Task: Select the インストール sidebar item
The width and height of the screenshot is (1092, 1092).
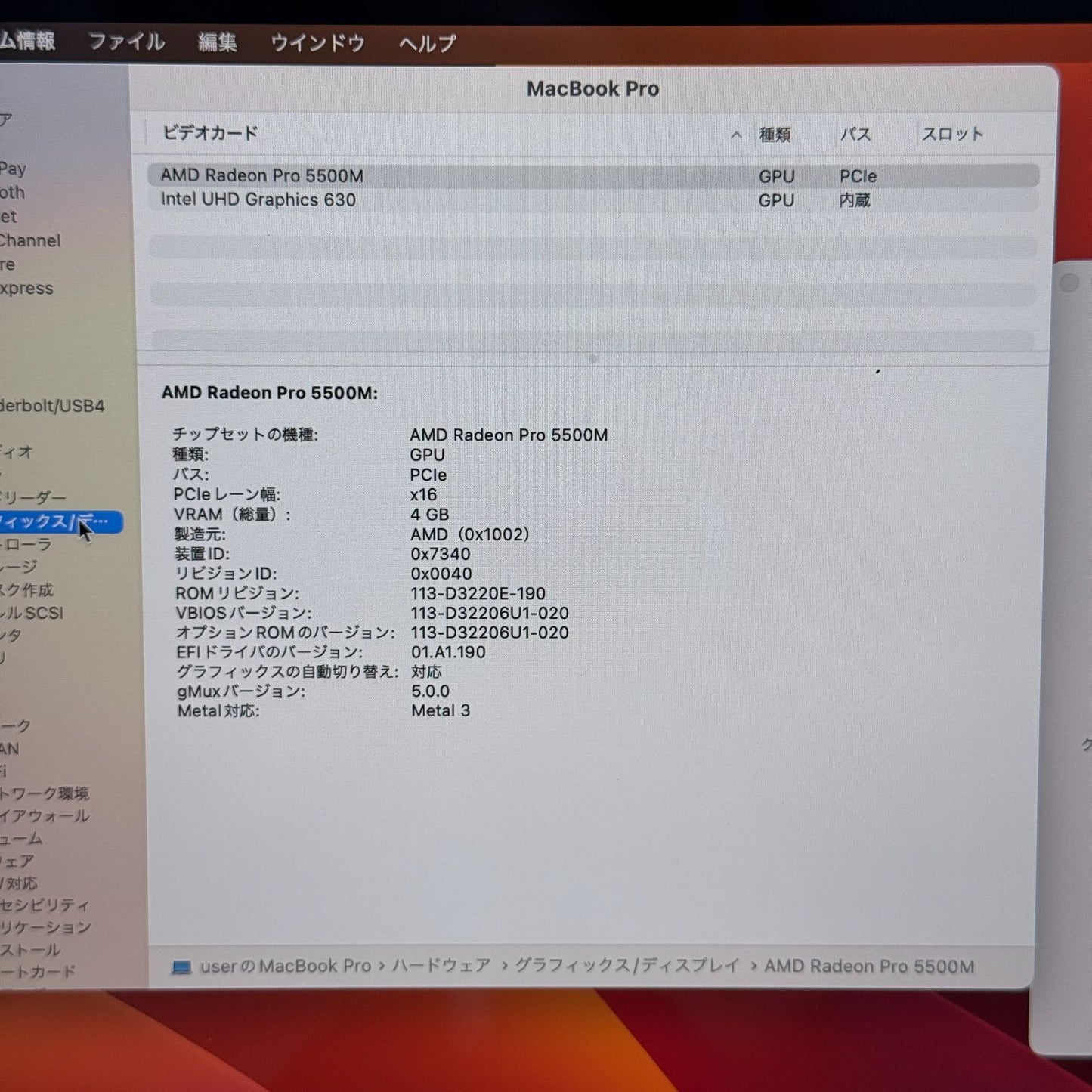Action: 30,950
